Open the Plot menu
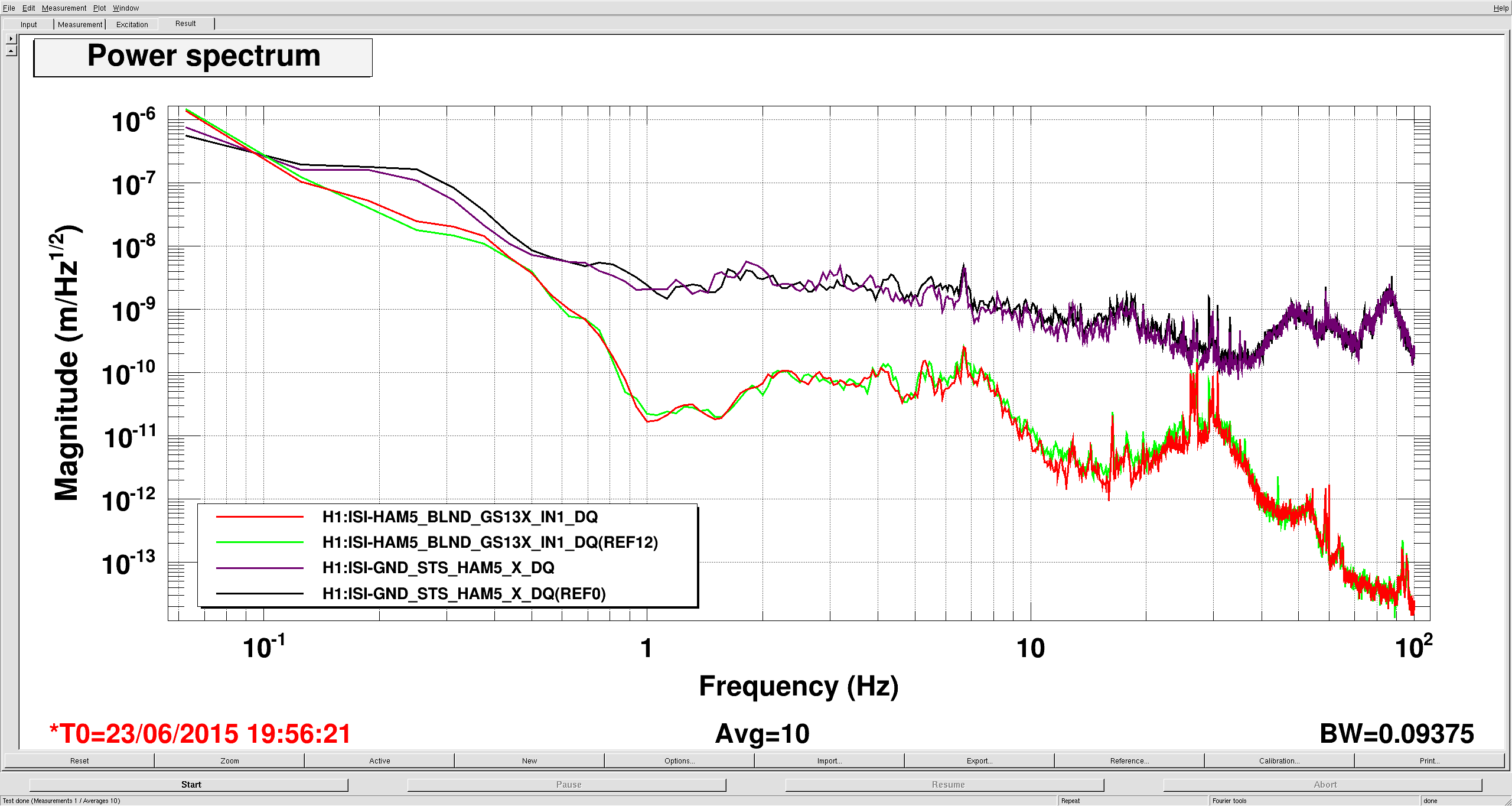The image size is (1512, 806). (99, 8)
